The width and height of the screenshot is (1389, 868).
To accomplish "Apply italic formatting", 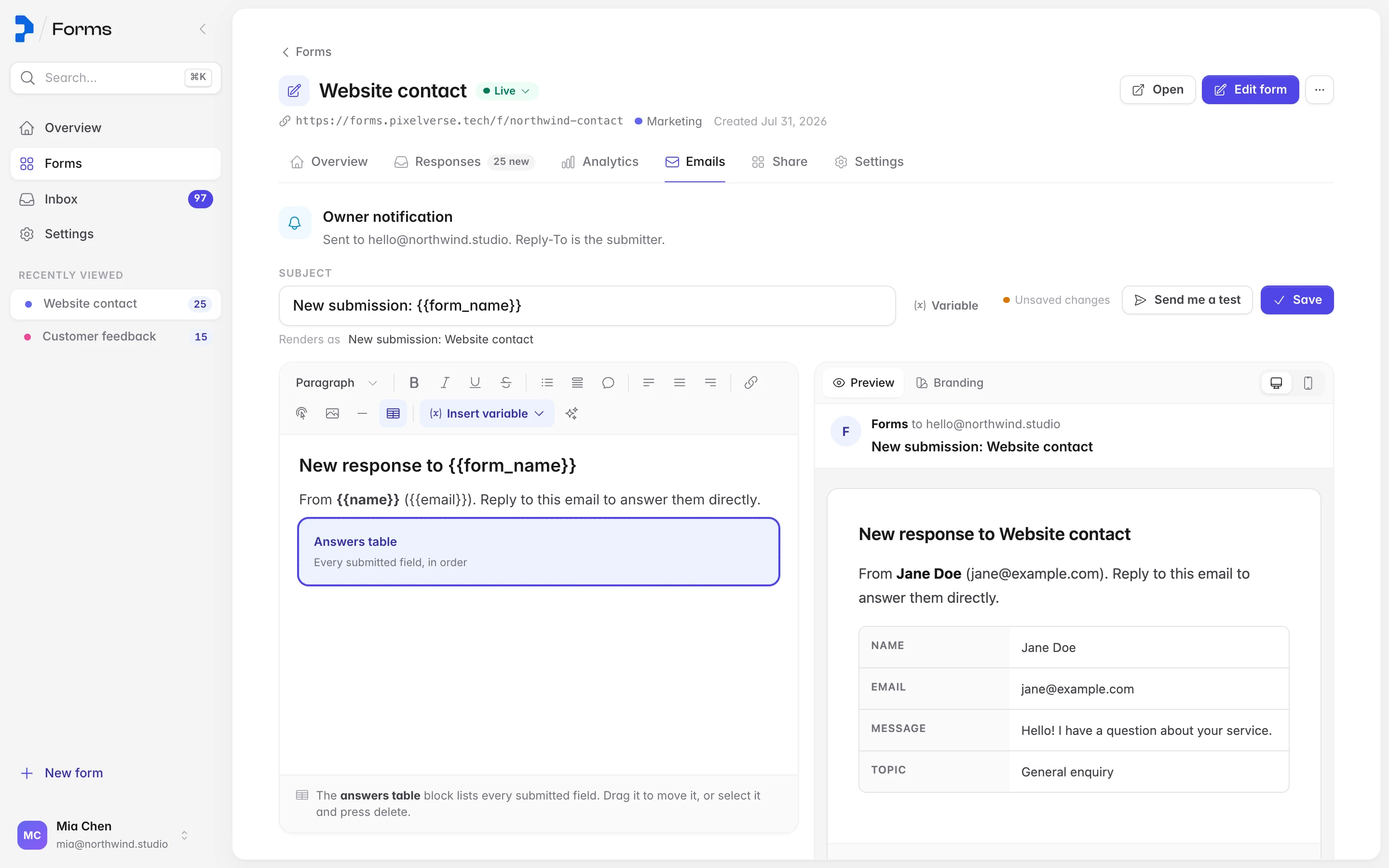I will pyautogui.click(x=445, y=382).
